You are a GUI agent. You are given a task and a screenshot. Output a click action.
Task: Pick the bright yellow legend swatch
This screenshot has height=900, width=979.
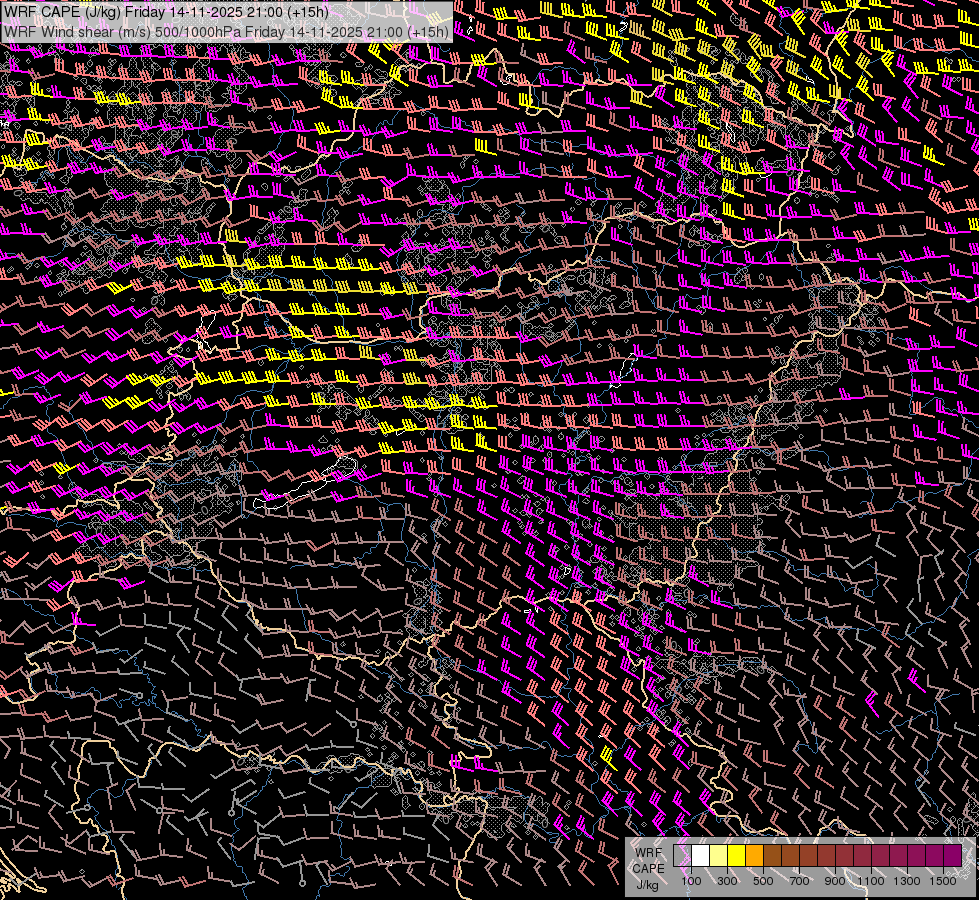pos(737,856)
